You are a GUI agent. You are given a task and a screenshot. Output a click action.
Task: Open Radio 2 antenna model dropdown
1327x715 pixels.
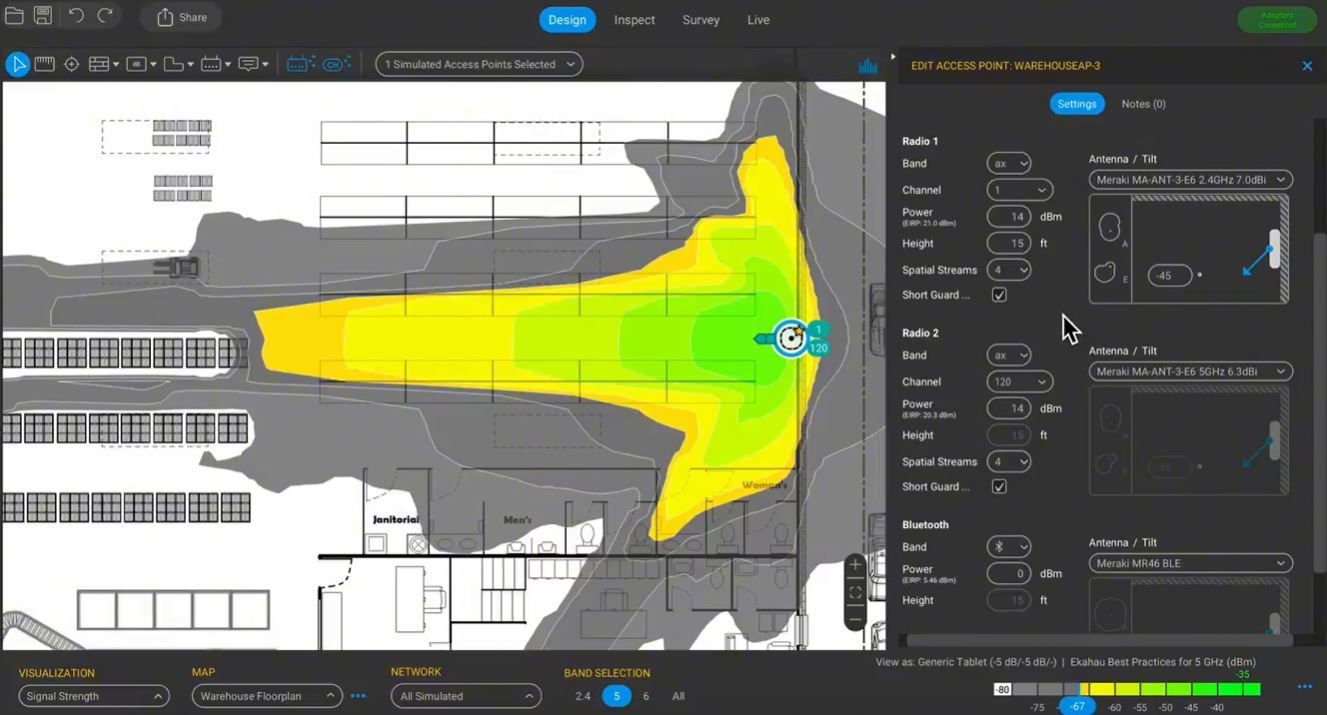click(x=1190, y=371)
